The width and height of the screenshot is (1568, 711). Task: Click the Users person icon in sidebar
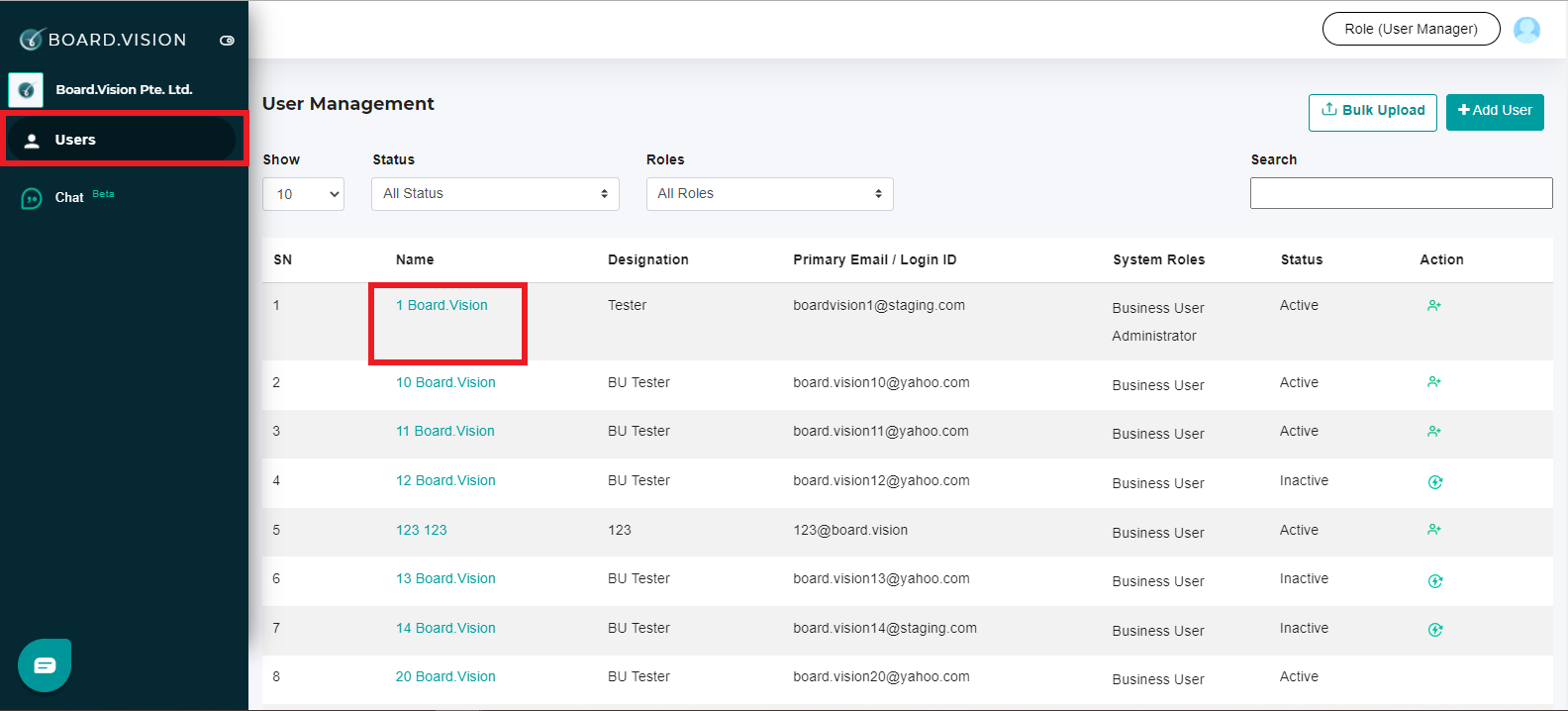tap(32, 141)
